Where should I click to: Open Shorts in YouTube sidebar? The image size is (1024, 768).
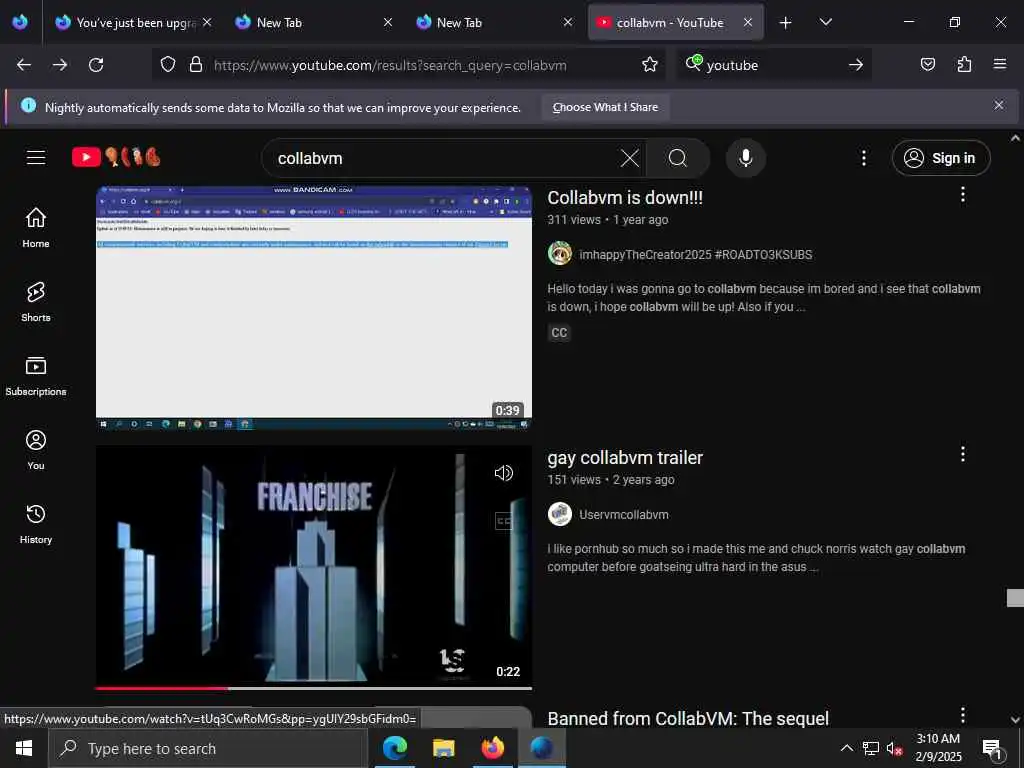pos(36,302)
